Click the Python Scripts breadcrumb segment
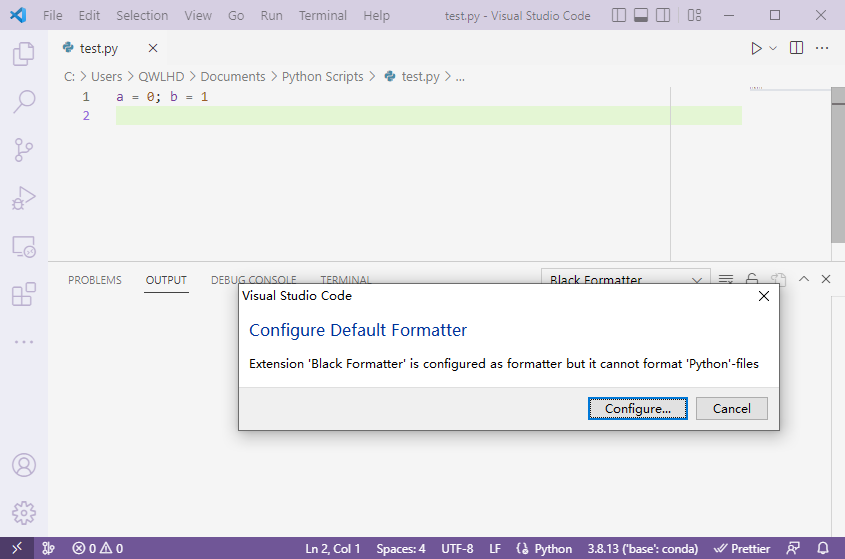 click(x=322, y=77)
